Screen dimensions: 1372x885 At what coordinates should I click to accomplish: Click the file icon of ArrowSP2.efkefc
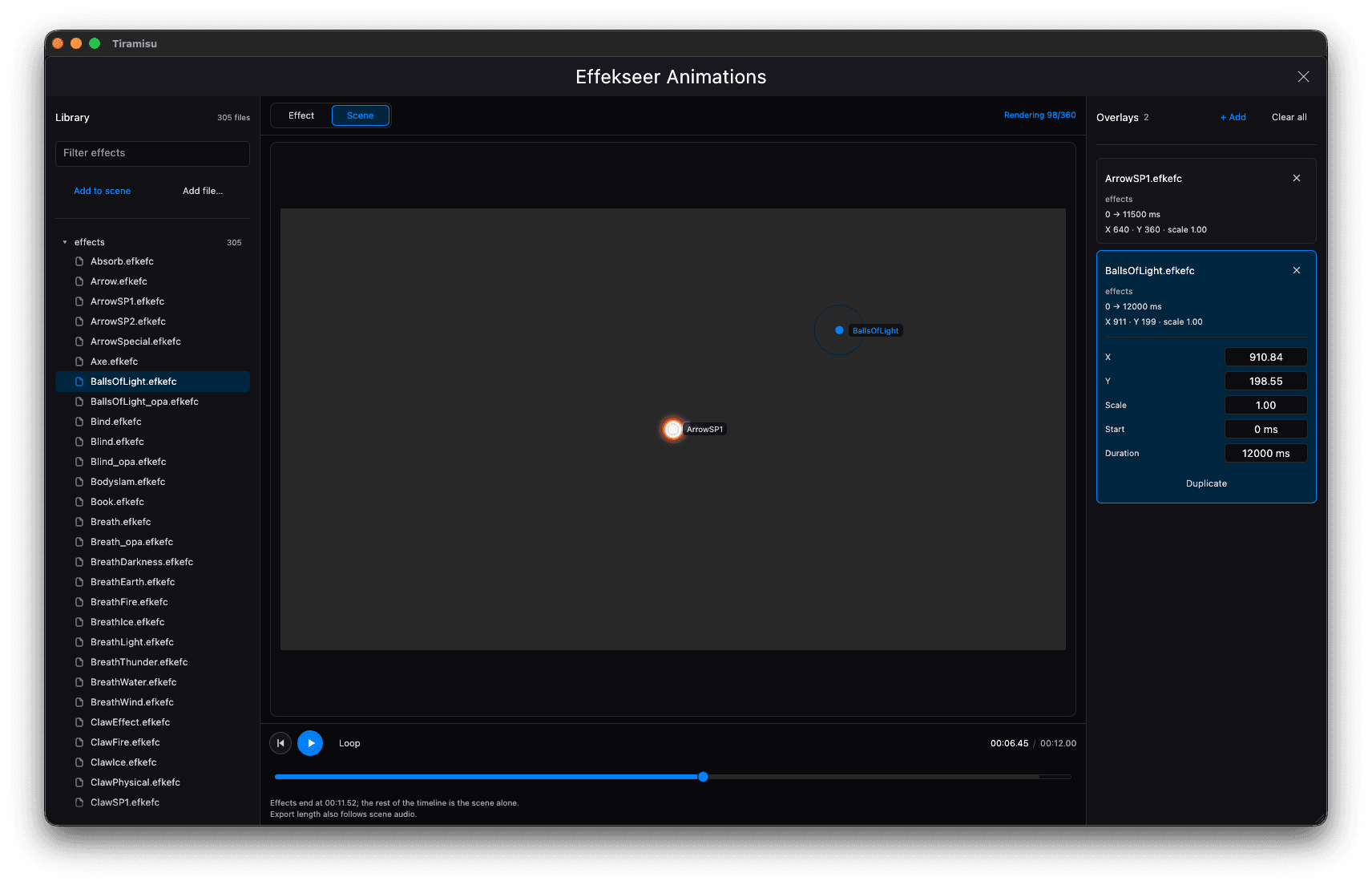click(79, 321)
